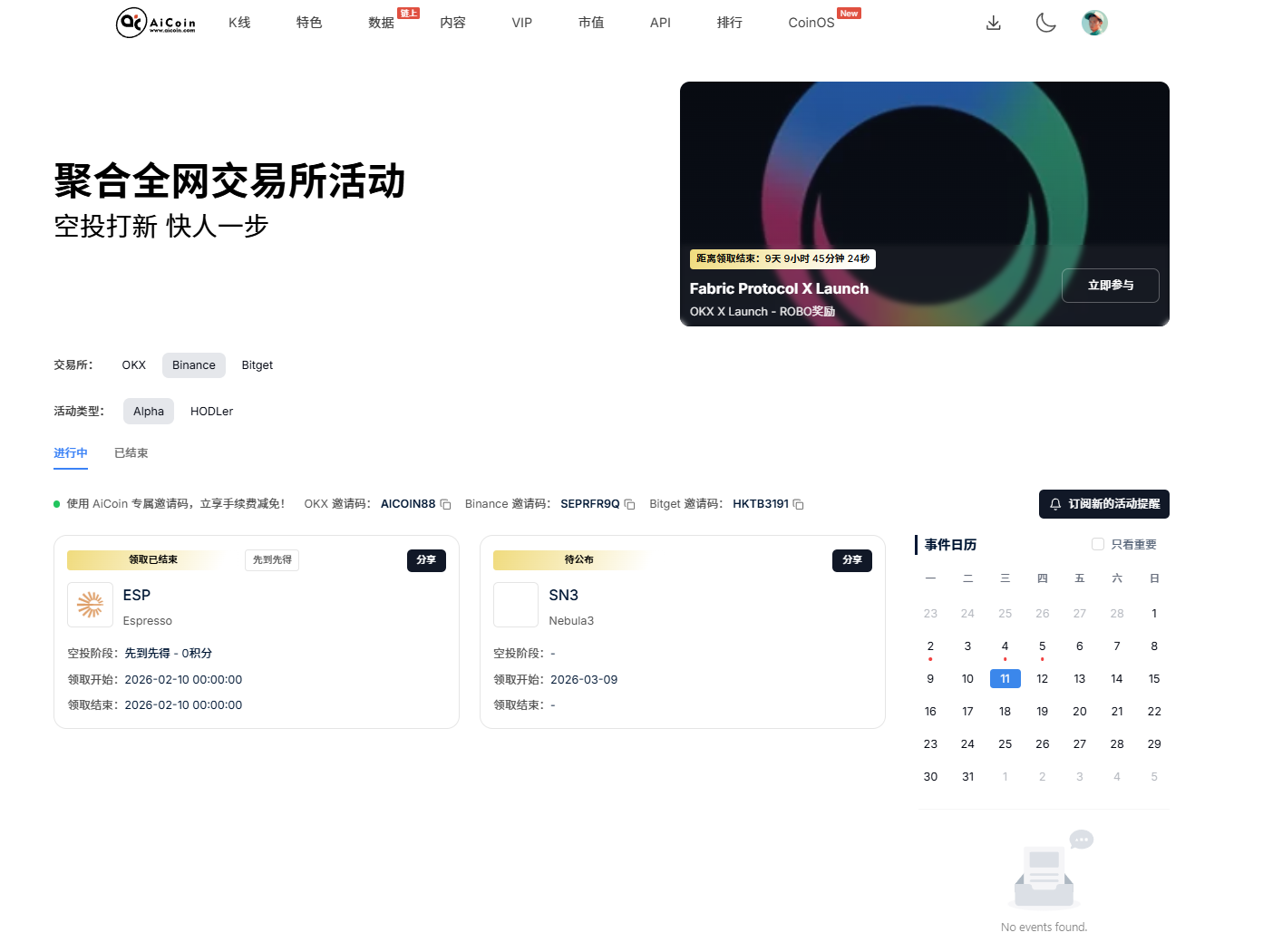The width and height of the screenshot is (1263, 952).
Task: Subscribe to new activity reminders
Action: (1103, 504)
